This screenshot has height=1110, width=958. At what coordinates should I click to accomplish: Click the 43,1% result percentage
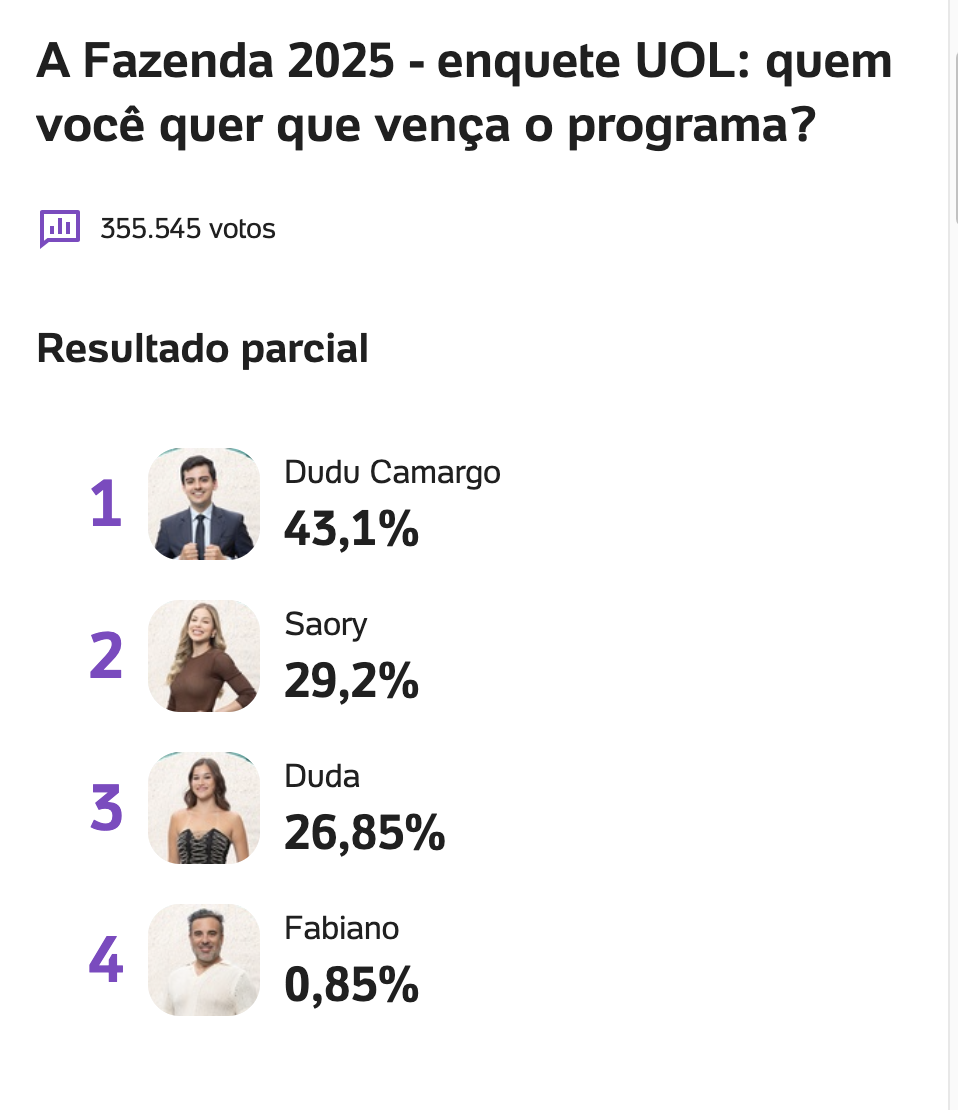(x=351, y=529)
